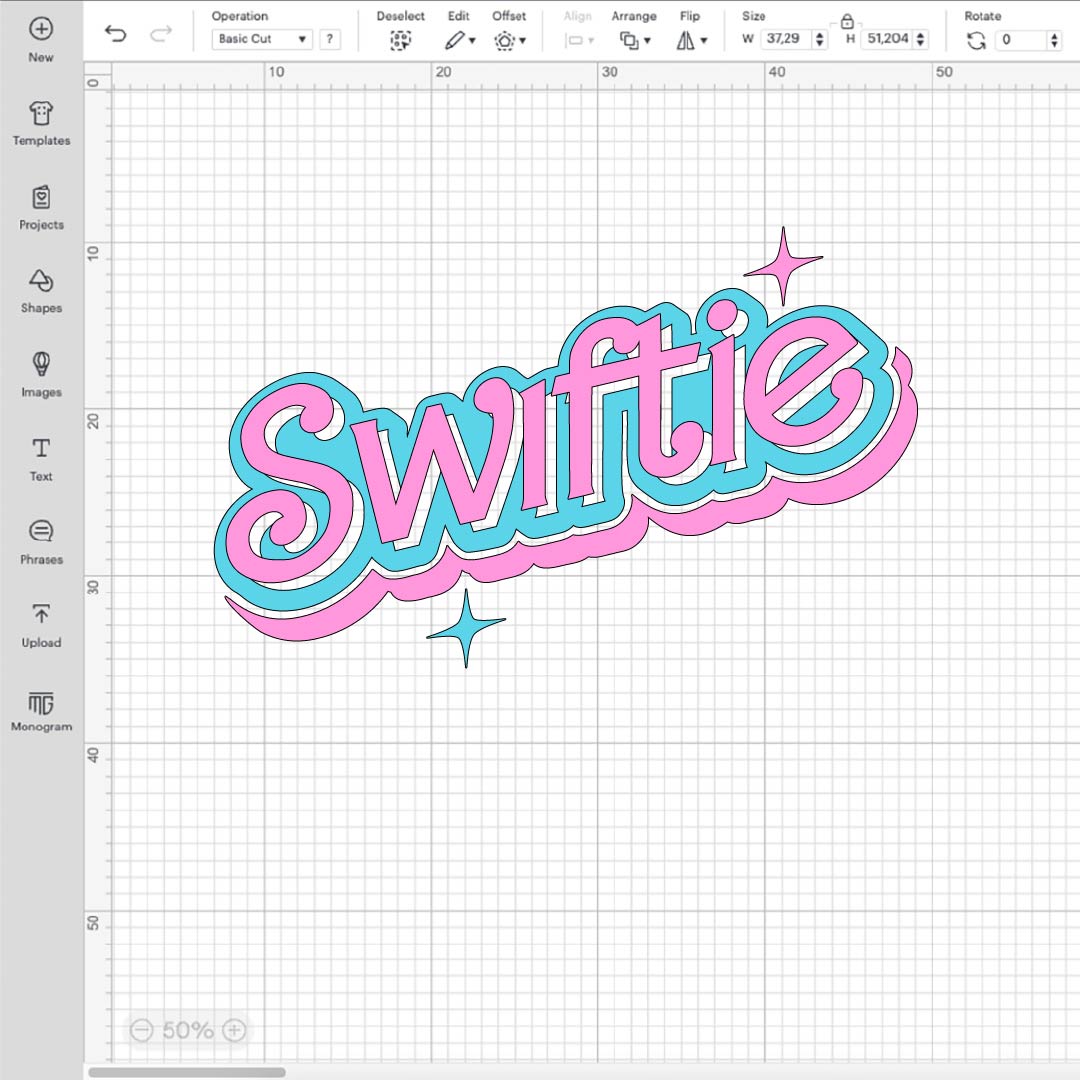Click the Undo arrow

click(116, 33)
